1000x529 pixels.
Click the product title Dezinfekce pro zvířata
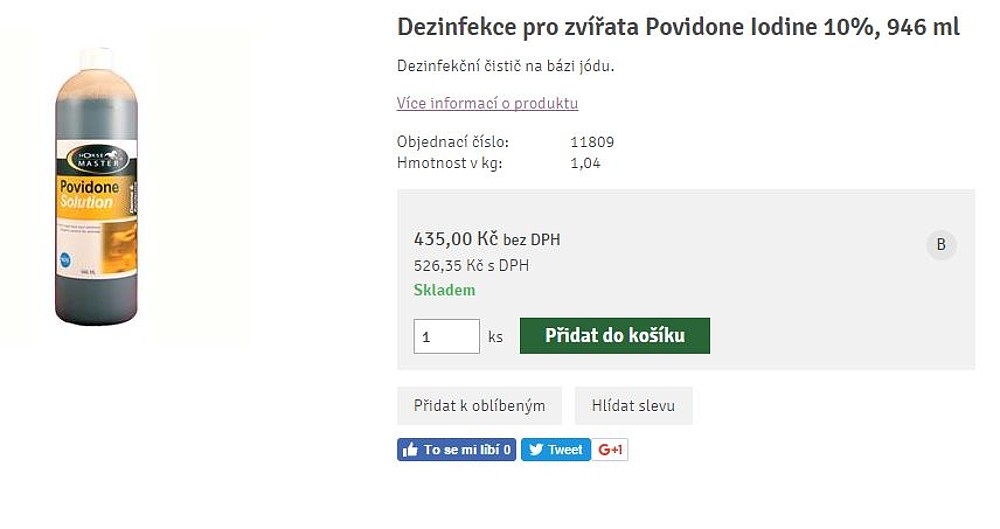tap(678, 27)
